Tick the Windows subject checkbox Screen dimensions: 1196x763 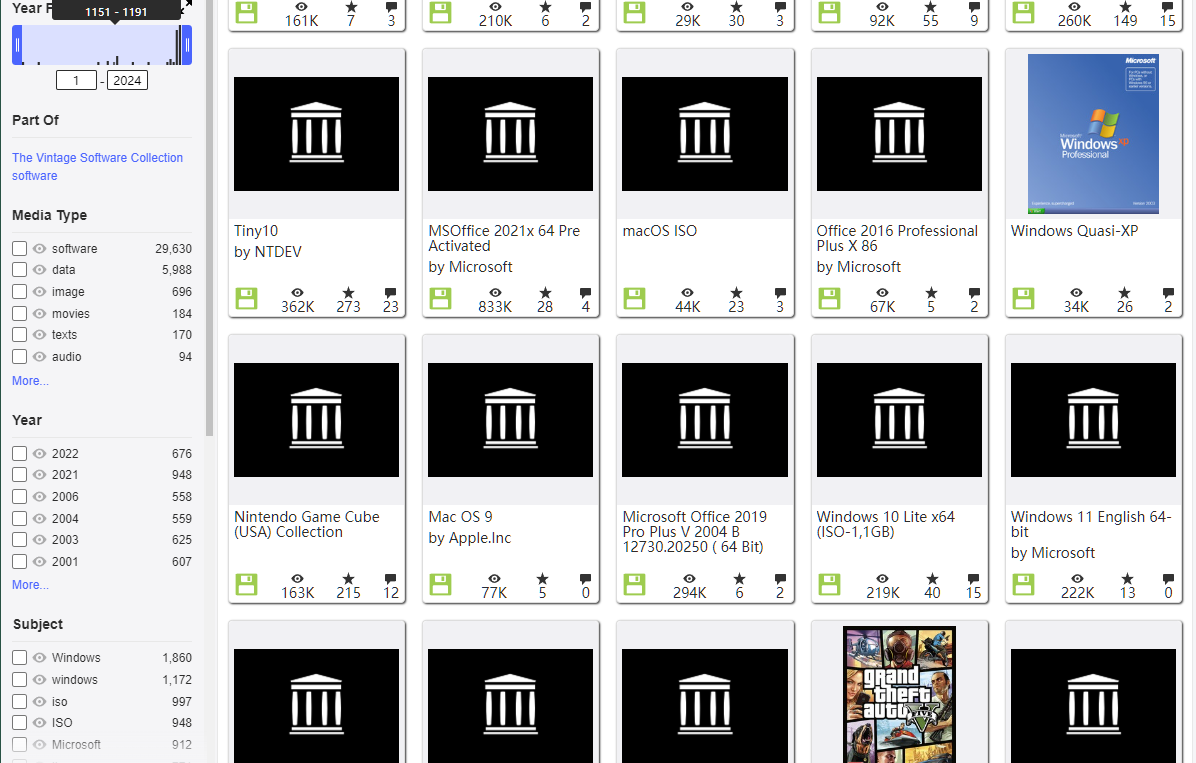coord(20,658)
